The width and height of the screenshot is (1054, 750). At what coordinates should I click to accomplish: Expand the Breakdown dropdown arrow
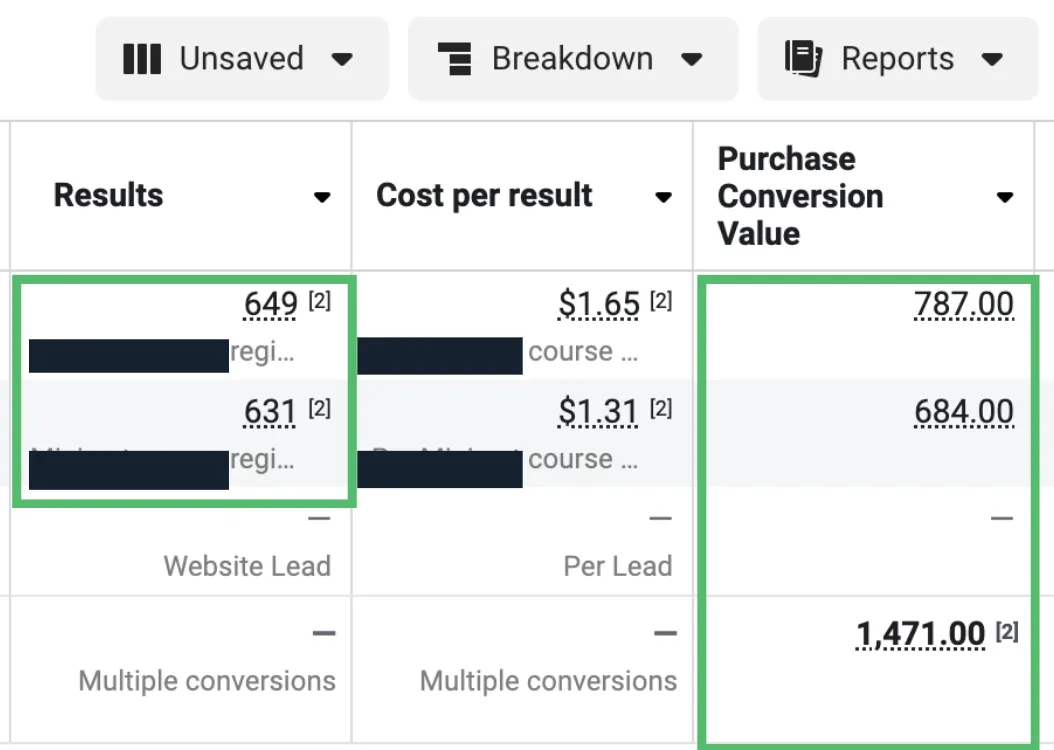(x=692, y=60)
